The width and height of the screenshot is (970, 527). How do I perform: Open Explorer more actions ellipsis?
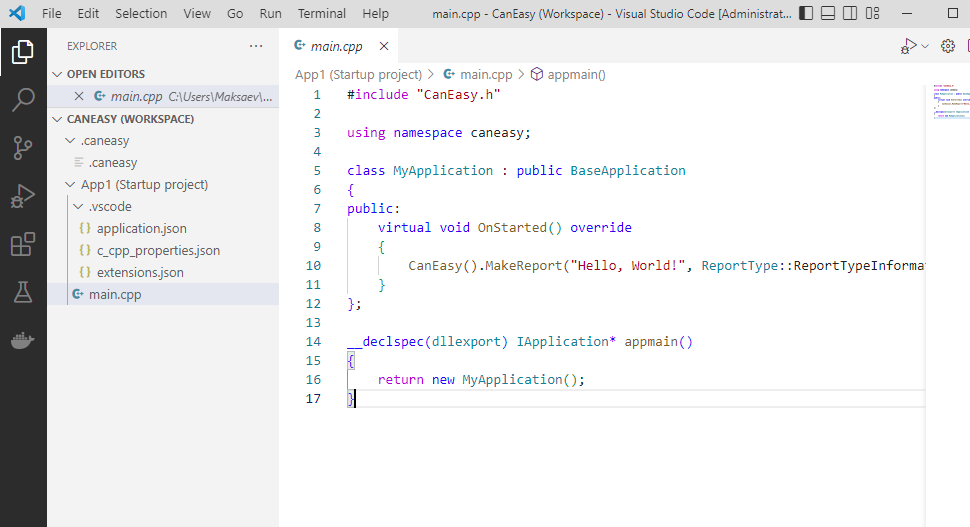(256, 46)
